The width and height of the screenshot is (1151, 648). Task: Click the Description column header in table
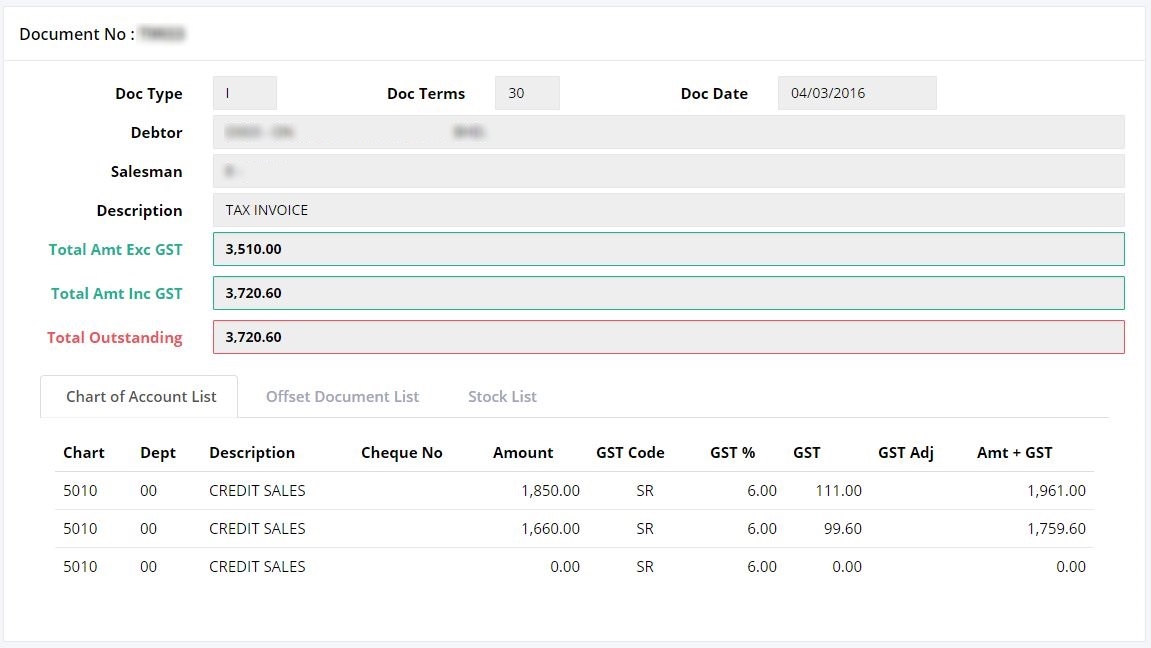(252, 453)
